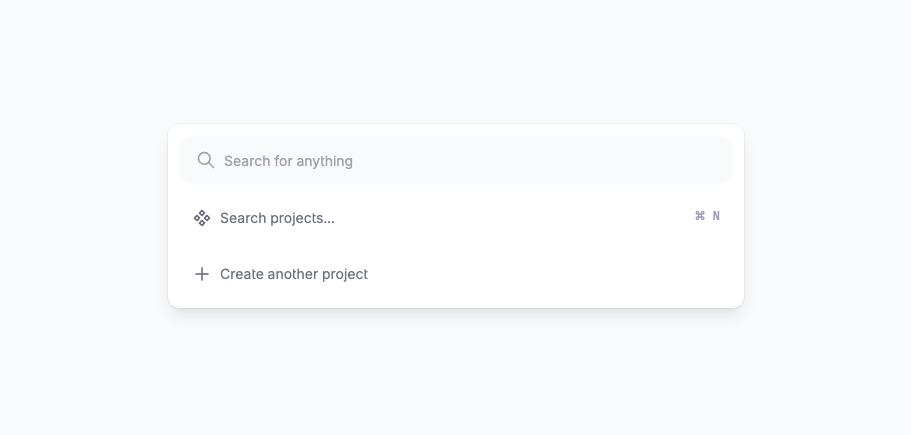
Task: Click the blank area of Create another project row
Action: [x=560, y=274]
